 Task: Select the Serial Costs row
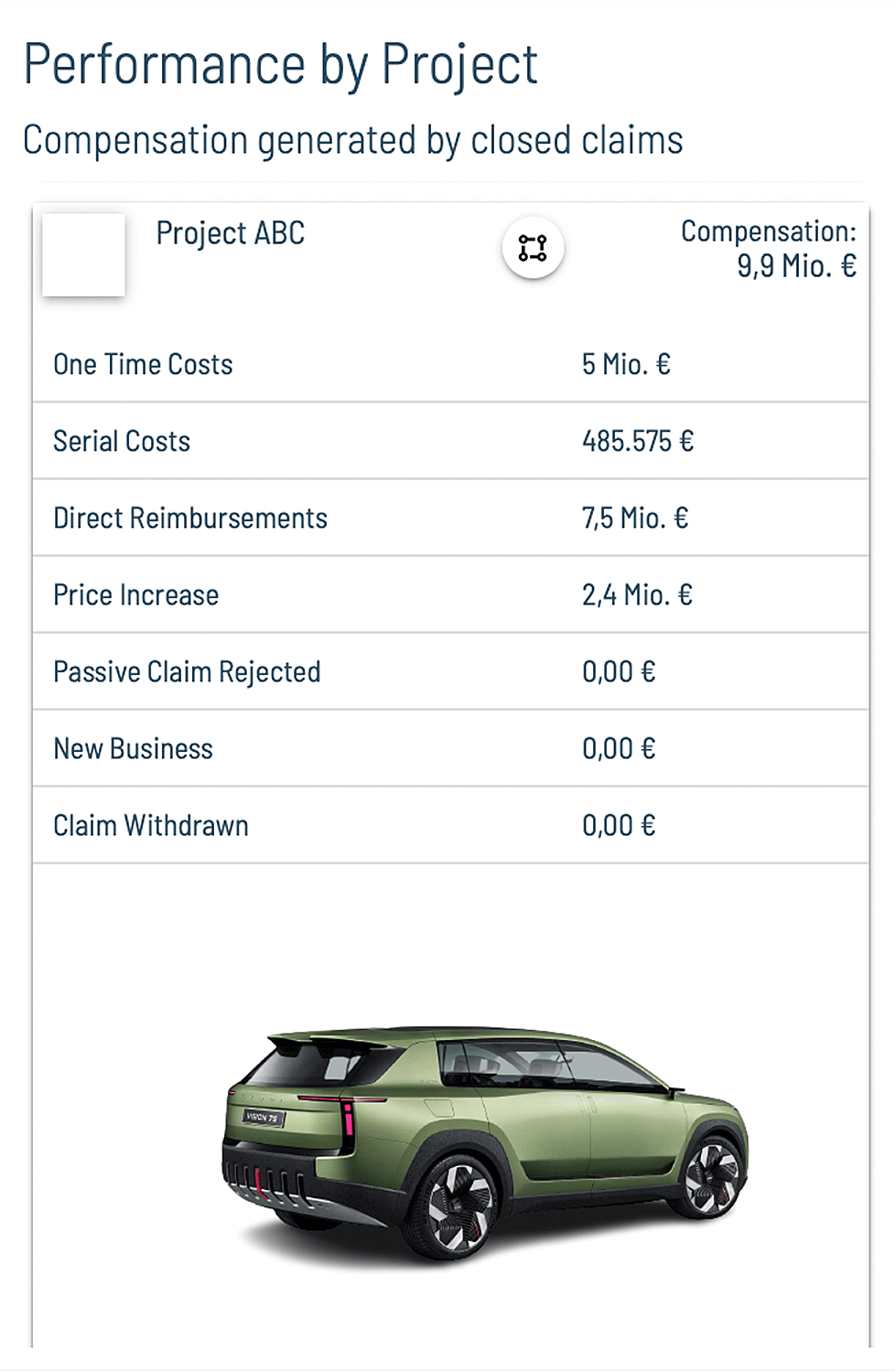click(450, 441)
